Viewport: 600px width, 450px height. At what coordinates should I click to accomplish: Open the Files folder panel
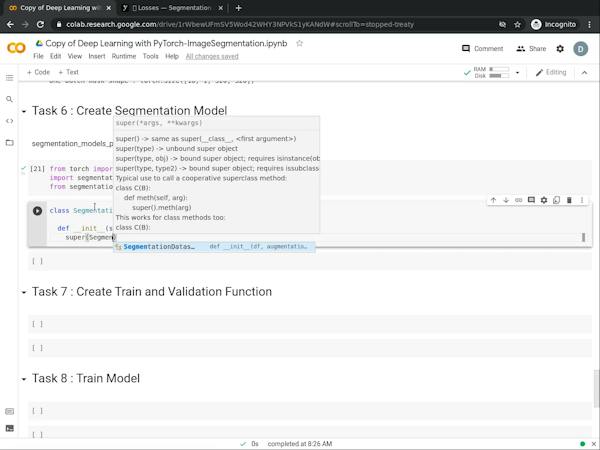pos(10,143)
